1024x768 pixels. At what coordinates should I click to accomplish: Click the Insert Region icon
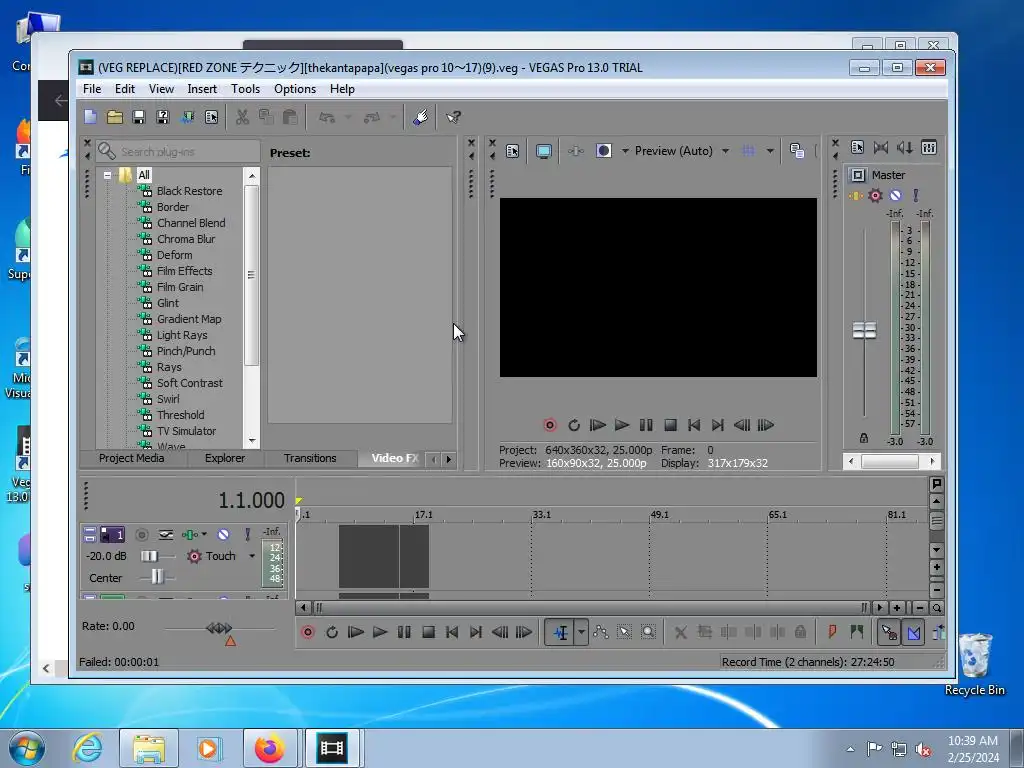(856, 632)
